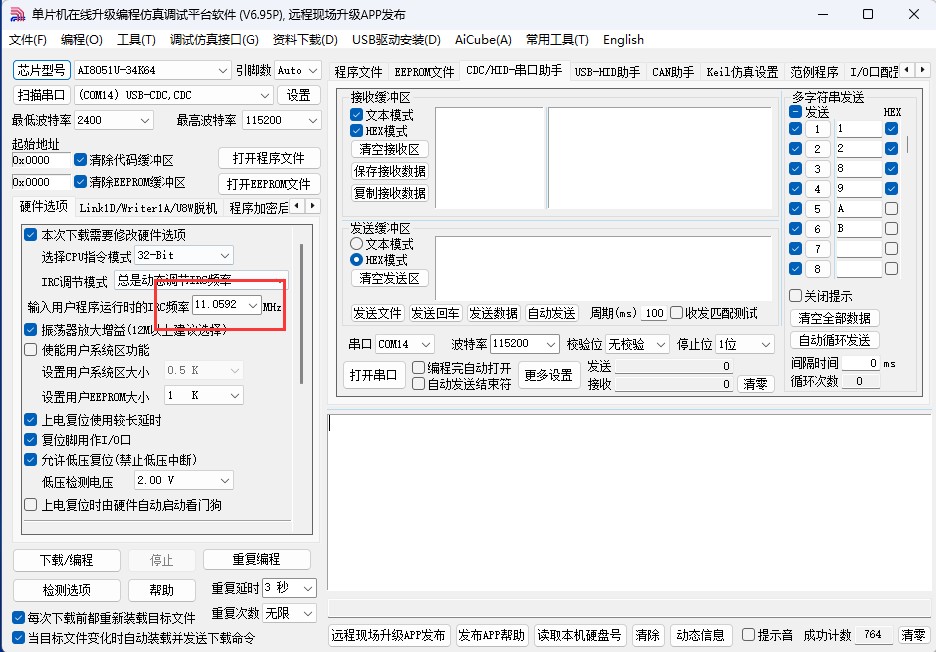Open the 文件(F) menu
This screenshot has height=652, width=936.
pos(27,39)
